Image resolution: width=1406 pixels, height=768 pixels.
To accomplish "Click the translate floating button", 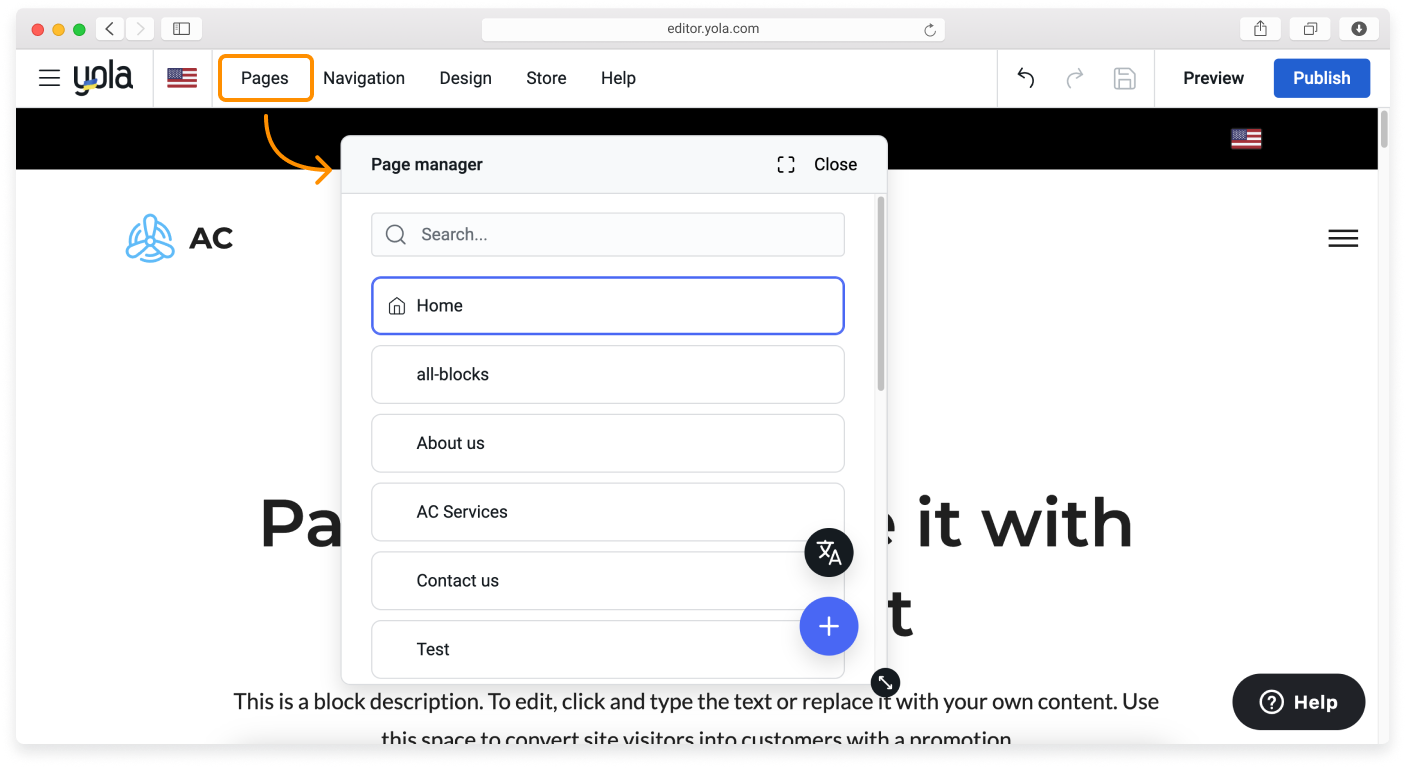I will pos(829,552).
